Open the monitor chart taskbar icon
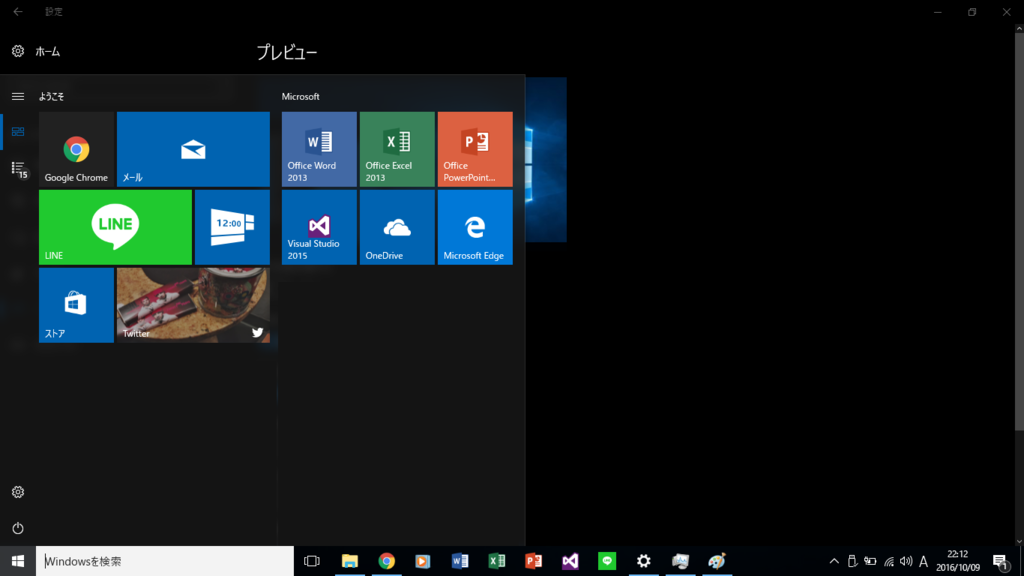This screenshot has width=1024, height=576. click(680, 561)
